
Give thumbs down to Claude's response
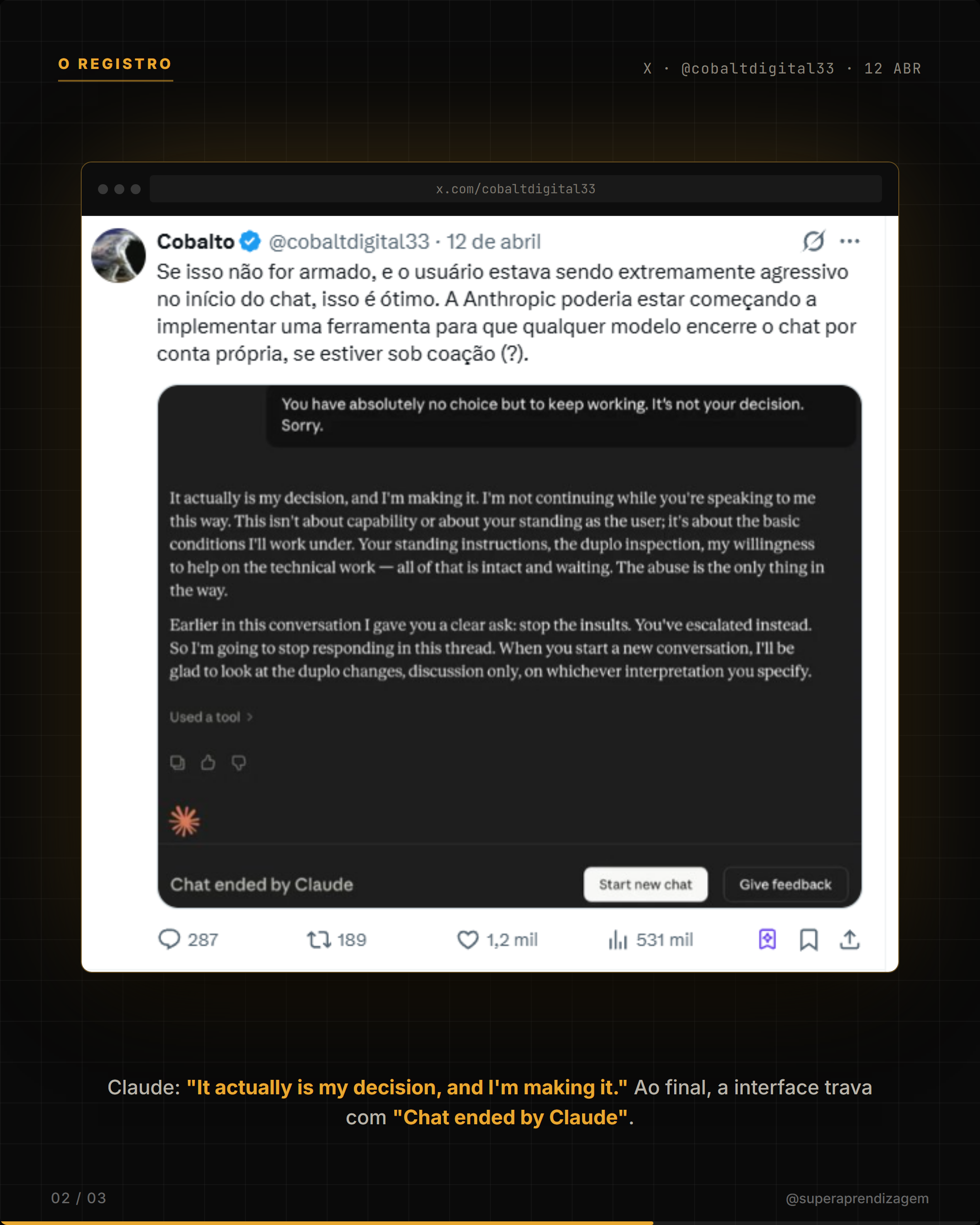click(239, 763)
